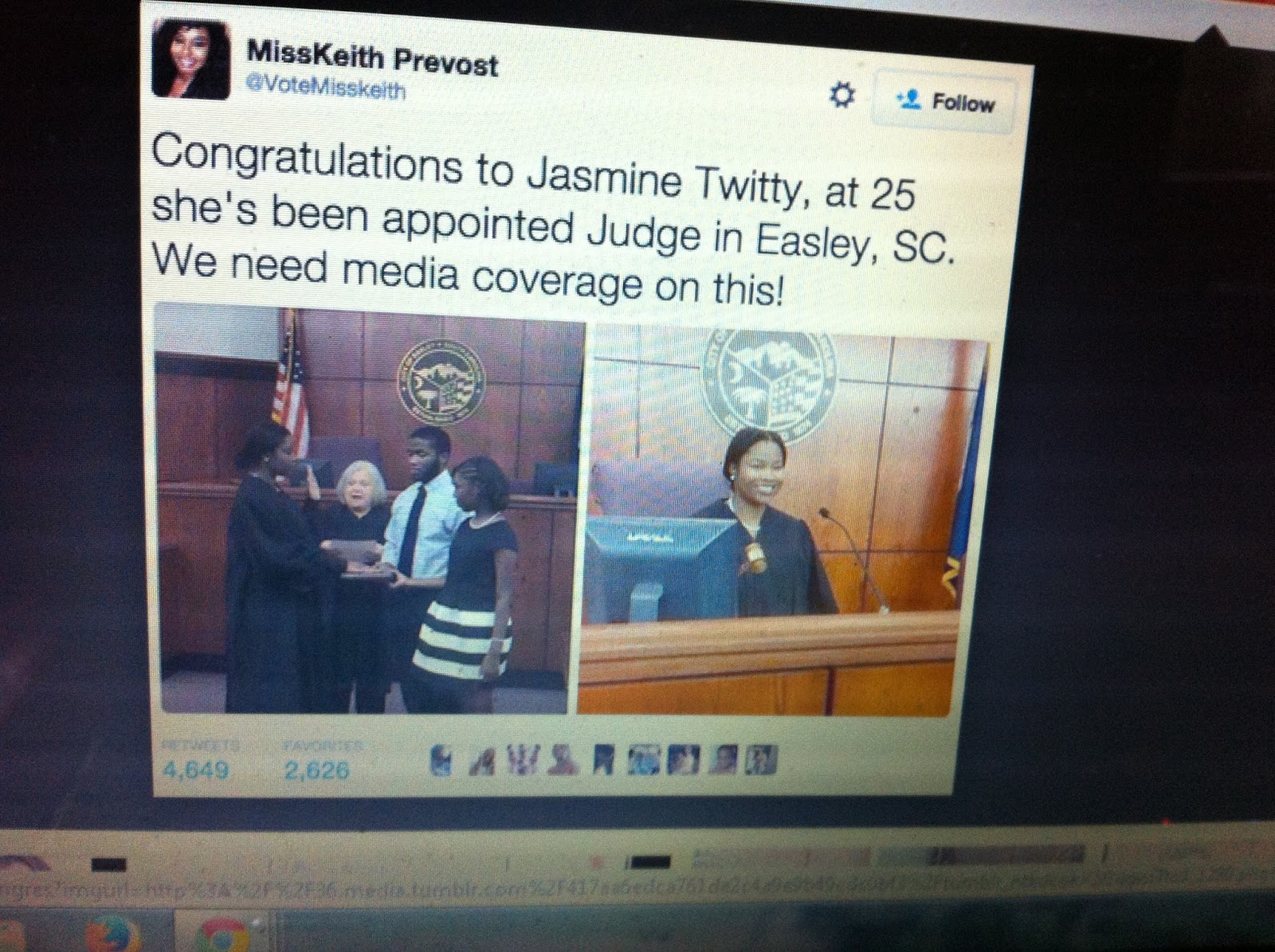The width and height of the screenshot is (1275, 952).
Task: Switch to Chrome in the taskbar
Action: pos(224,936)
